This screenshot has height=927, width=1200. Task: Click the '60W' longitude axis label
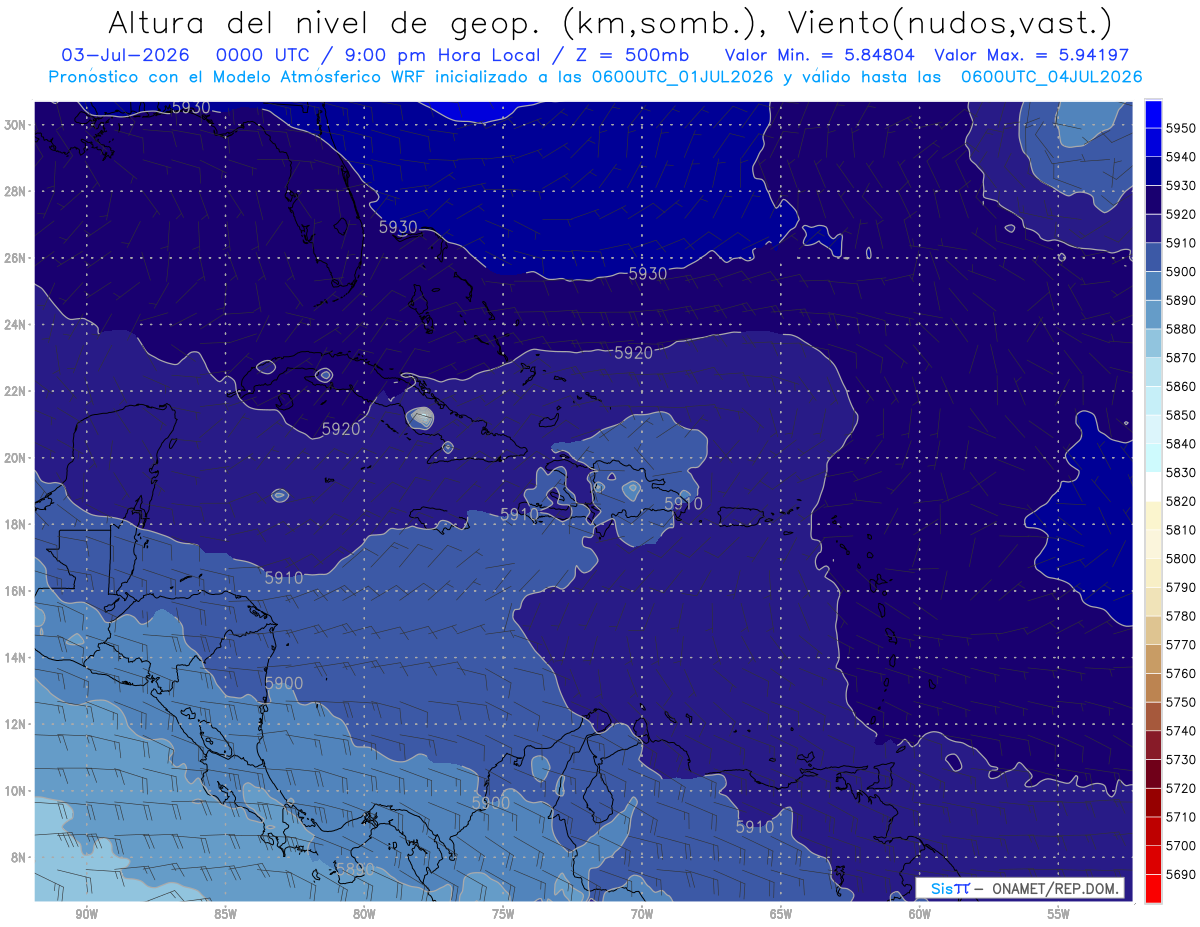(920, 914)
